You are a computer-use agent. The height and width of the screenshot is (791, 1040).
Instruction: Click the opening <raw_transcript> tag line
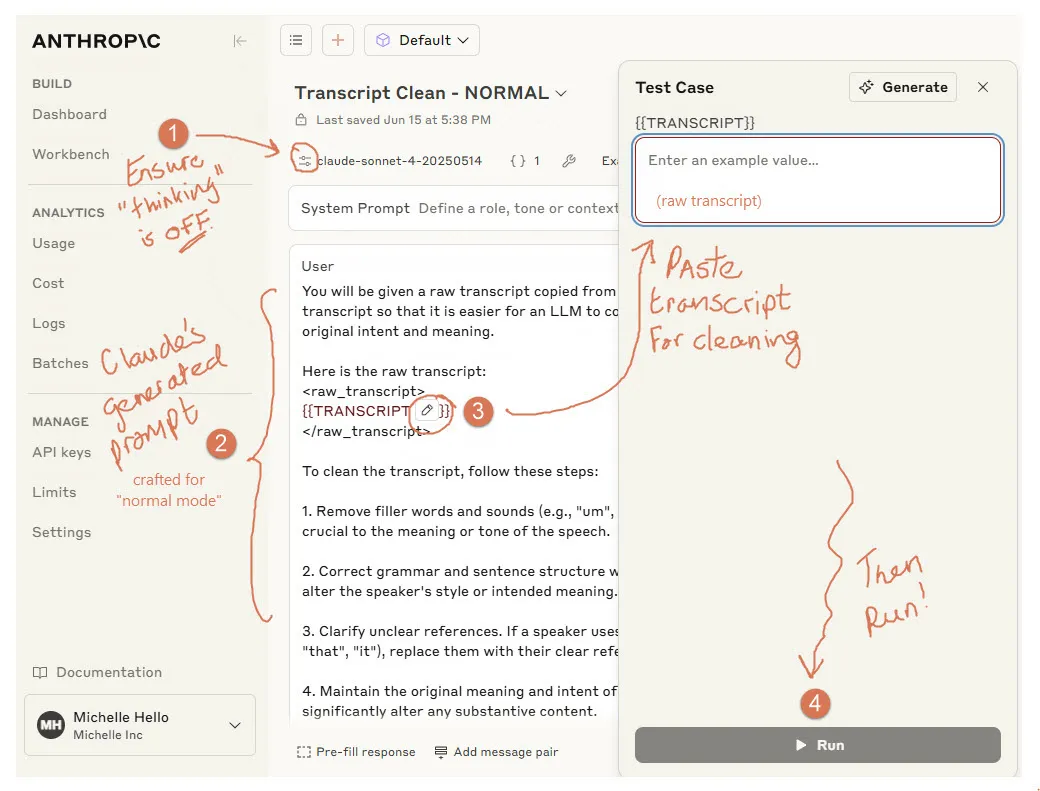pyautogui.click(x=363, y=391)
